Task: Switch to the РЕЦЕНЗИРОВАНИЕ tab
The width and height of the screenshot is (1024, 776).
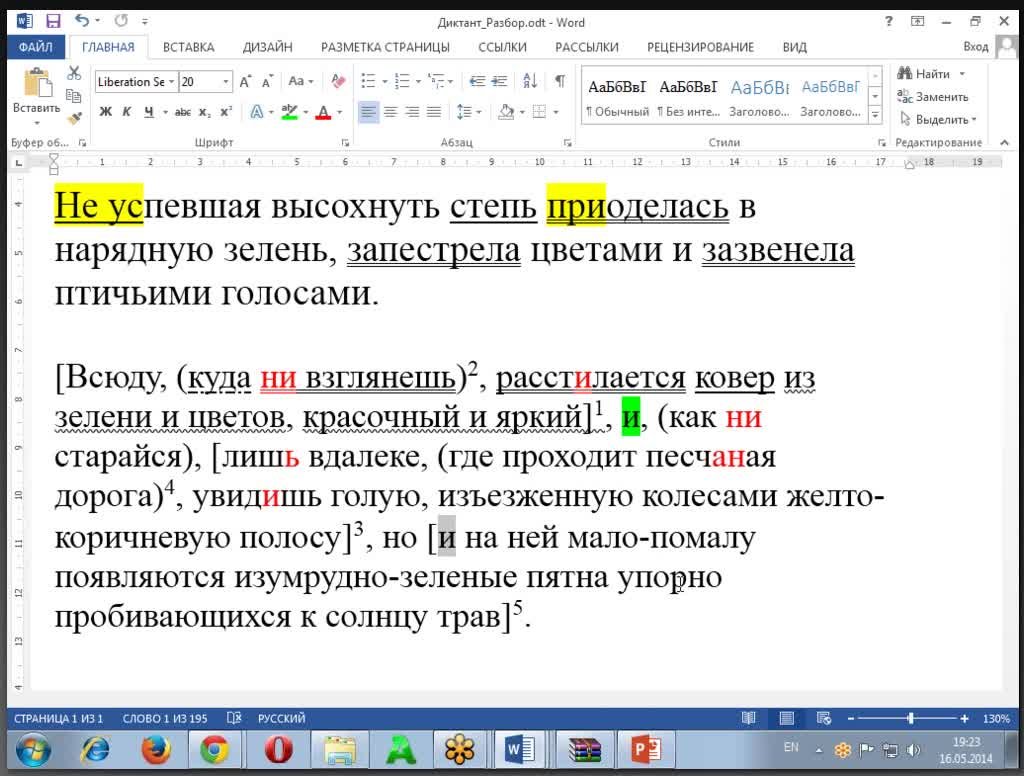Action: click(700, 47)
